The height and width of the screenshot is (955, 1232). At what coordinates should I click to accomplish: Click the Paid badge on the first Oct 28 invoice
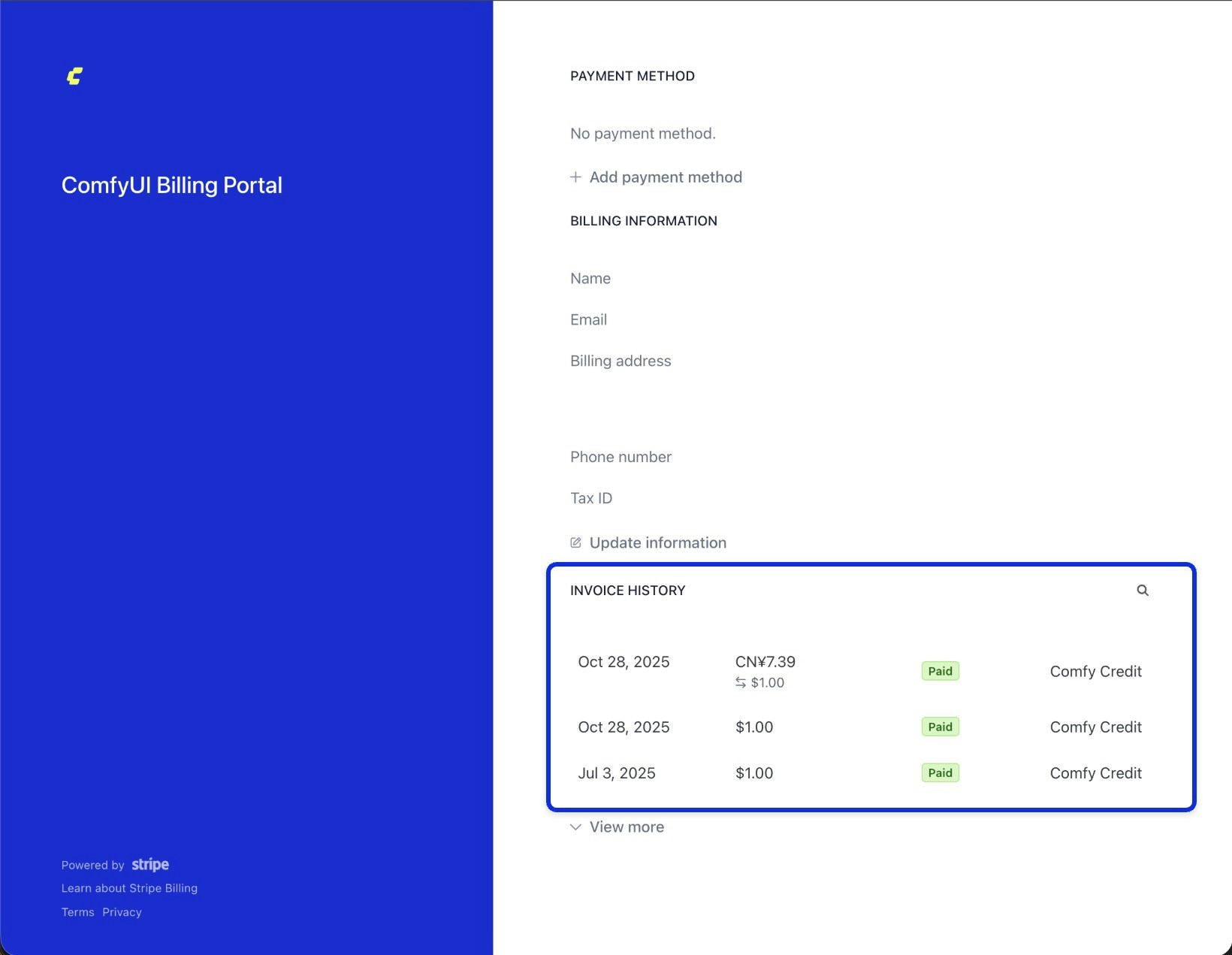click(x=940, y=671)
